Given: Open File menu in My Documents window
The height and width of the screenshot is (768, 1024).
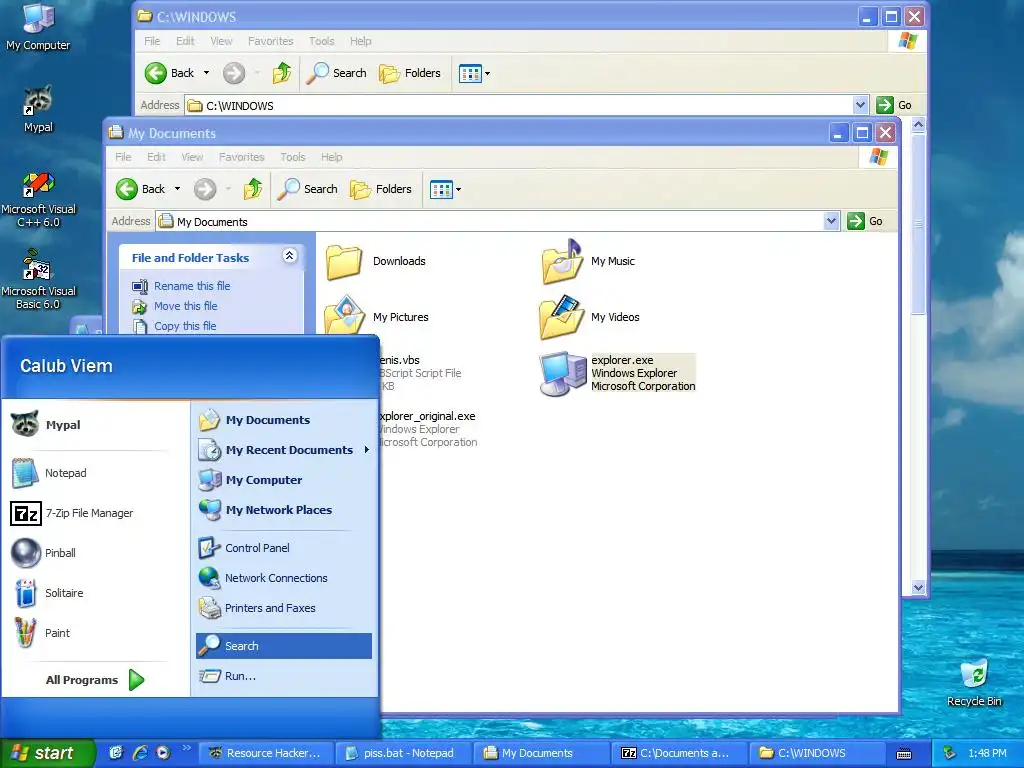Looking at the screenshot, I should pyautogui.click(x=123, y=157).
